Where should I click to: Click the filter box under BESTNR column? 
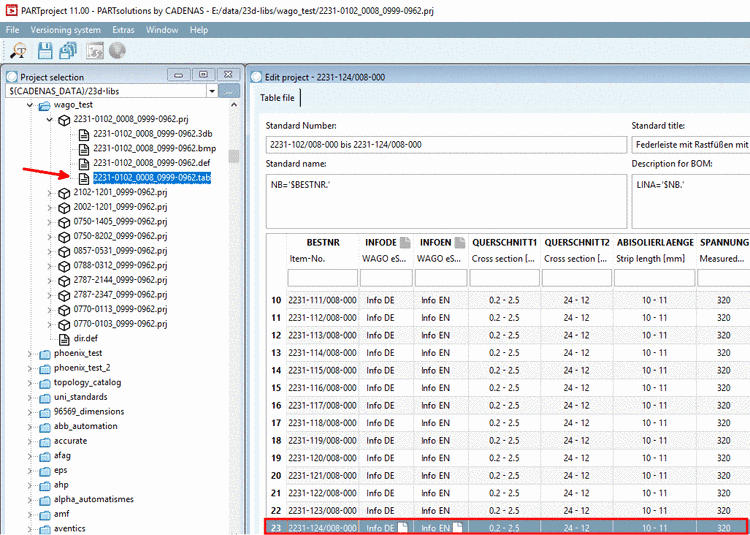click(321, 277)
